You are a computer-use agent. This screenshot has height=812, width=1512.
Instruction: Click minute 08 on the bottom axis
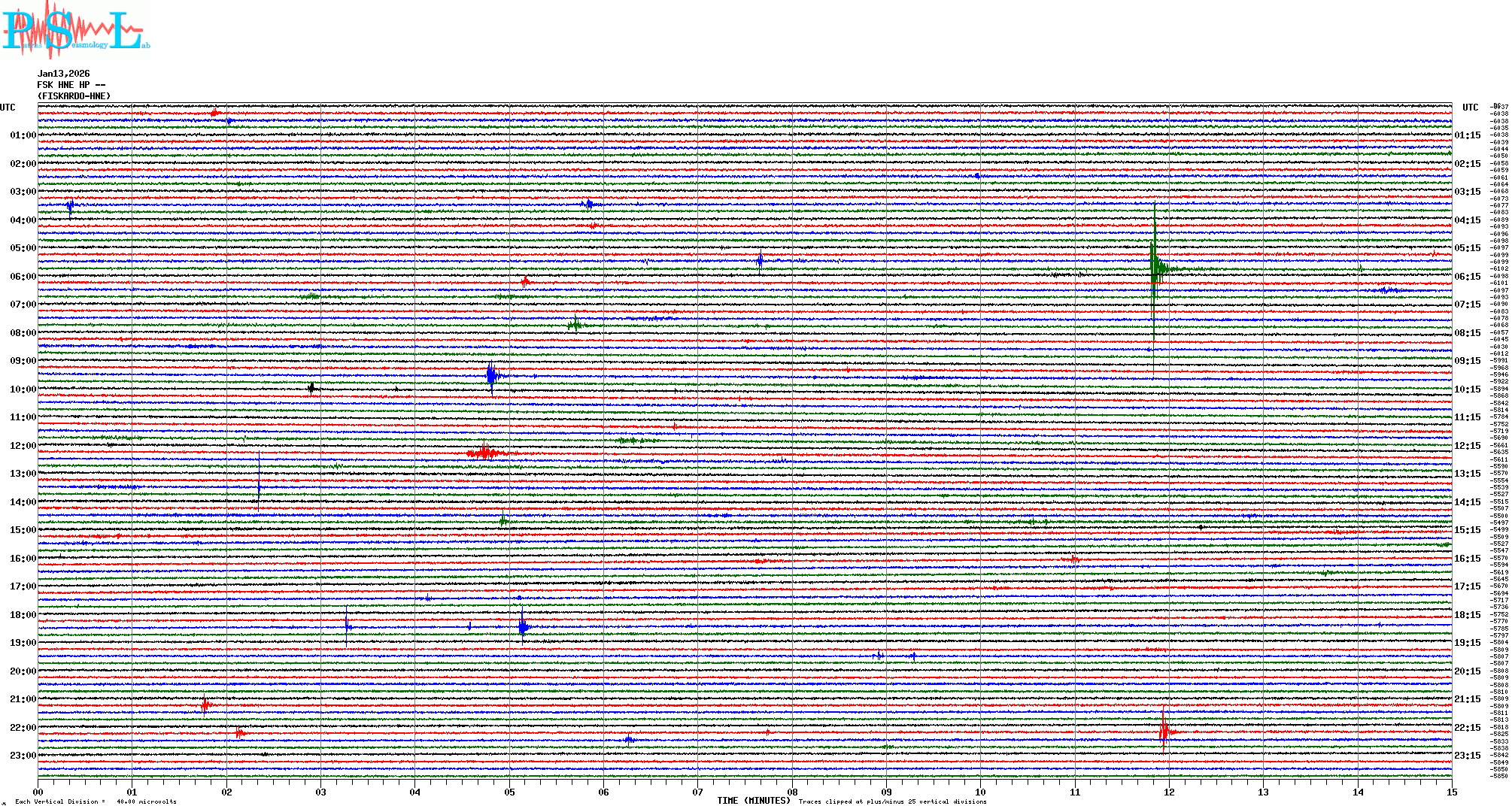(x=792, y=792)
